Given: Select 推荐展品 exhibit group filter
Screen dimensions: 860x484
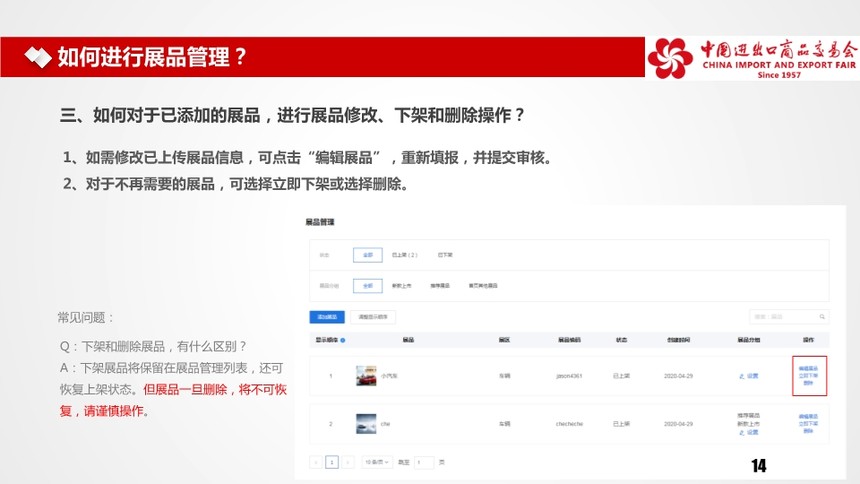Looking at the screenshot, I should point(440,286).
